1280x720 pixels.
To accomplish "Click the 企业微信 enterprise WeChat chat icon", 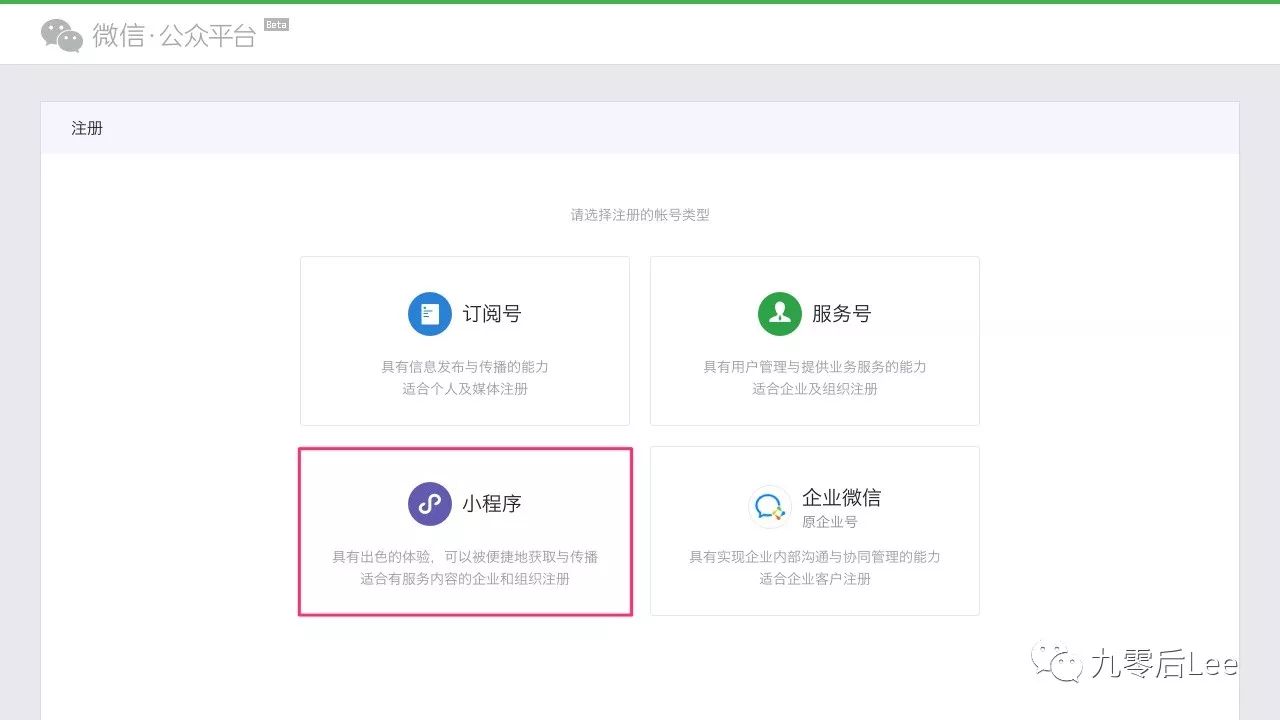I will pyautogui.click(x=769, y=505).
